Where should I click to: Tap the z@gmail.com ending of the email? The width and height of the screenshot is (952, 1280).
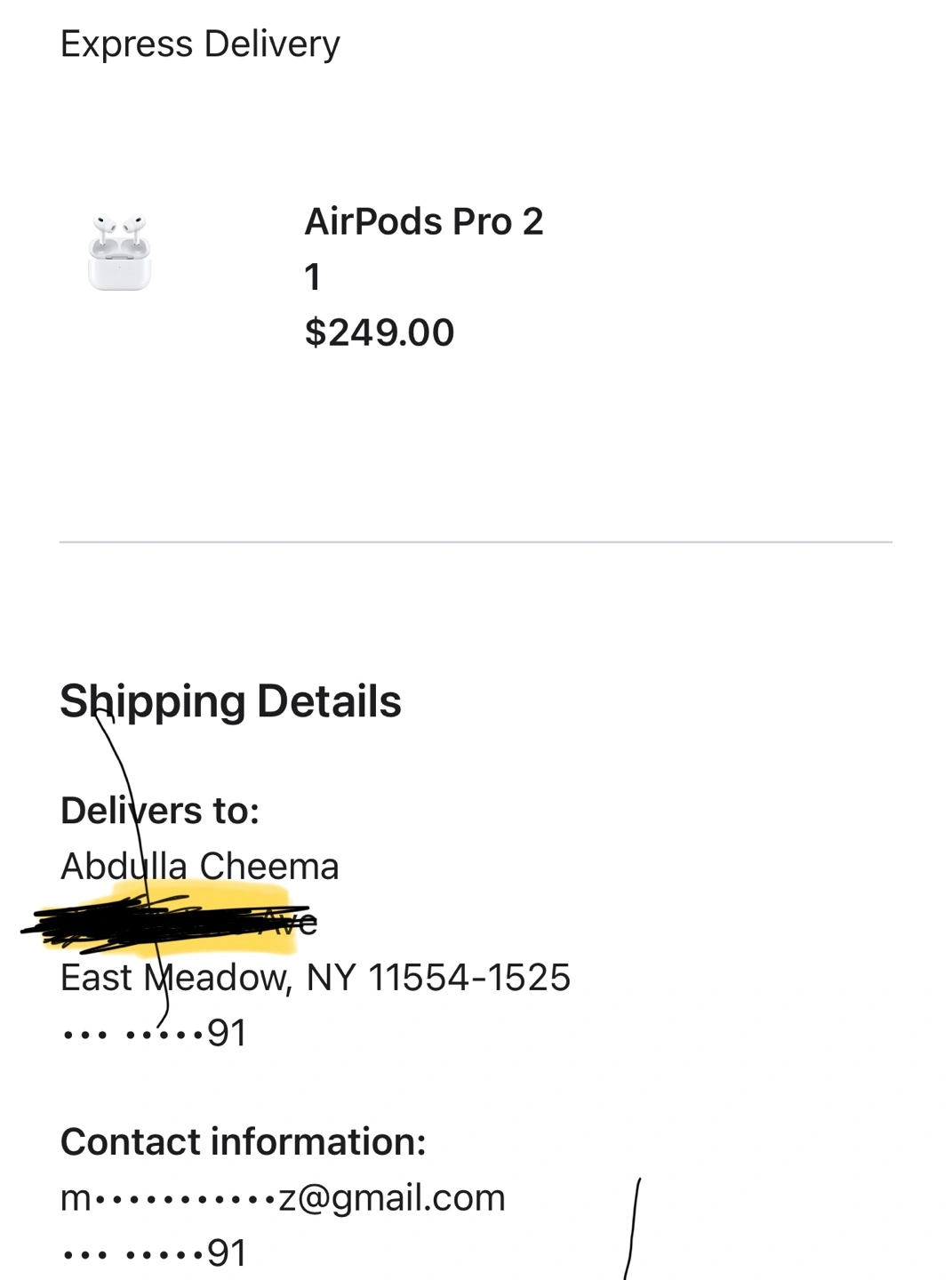(392, 1198)
